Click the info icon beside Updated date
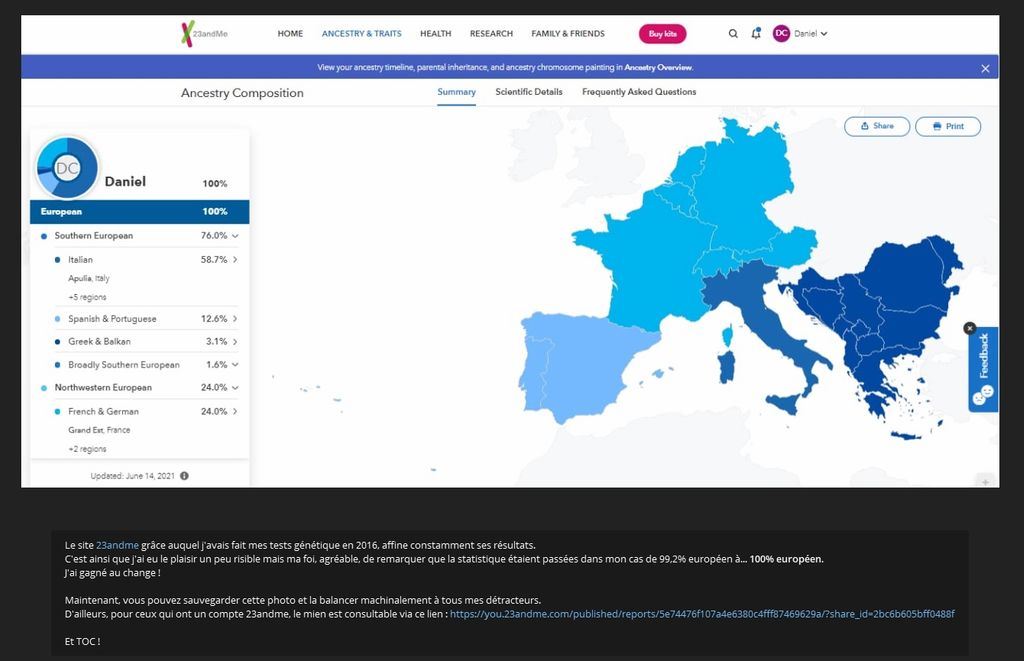The width and height of the screenshot is (1024, 661). (184, 476)
